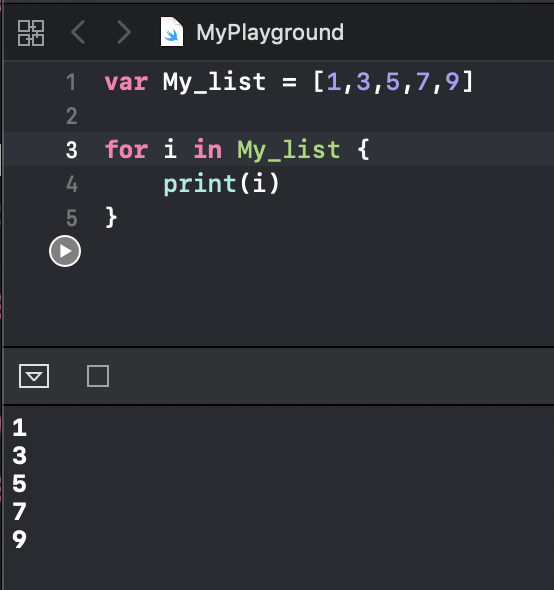
Task: Click My_list in the variable declaration
Action: (x=215, y=82)
